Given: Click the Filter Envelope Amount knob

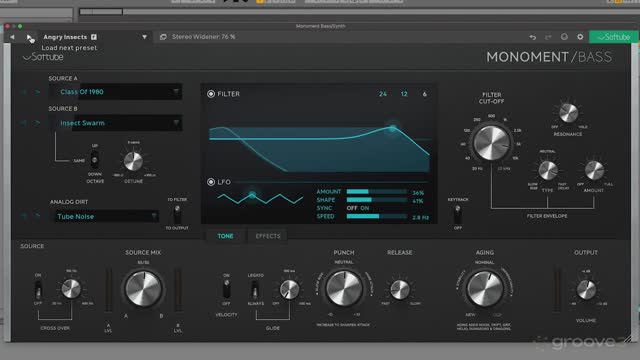Looking at the screenshot, I should pyautogui.click(x=594, y=171).
